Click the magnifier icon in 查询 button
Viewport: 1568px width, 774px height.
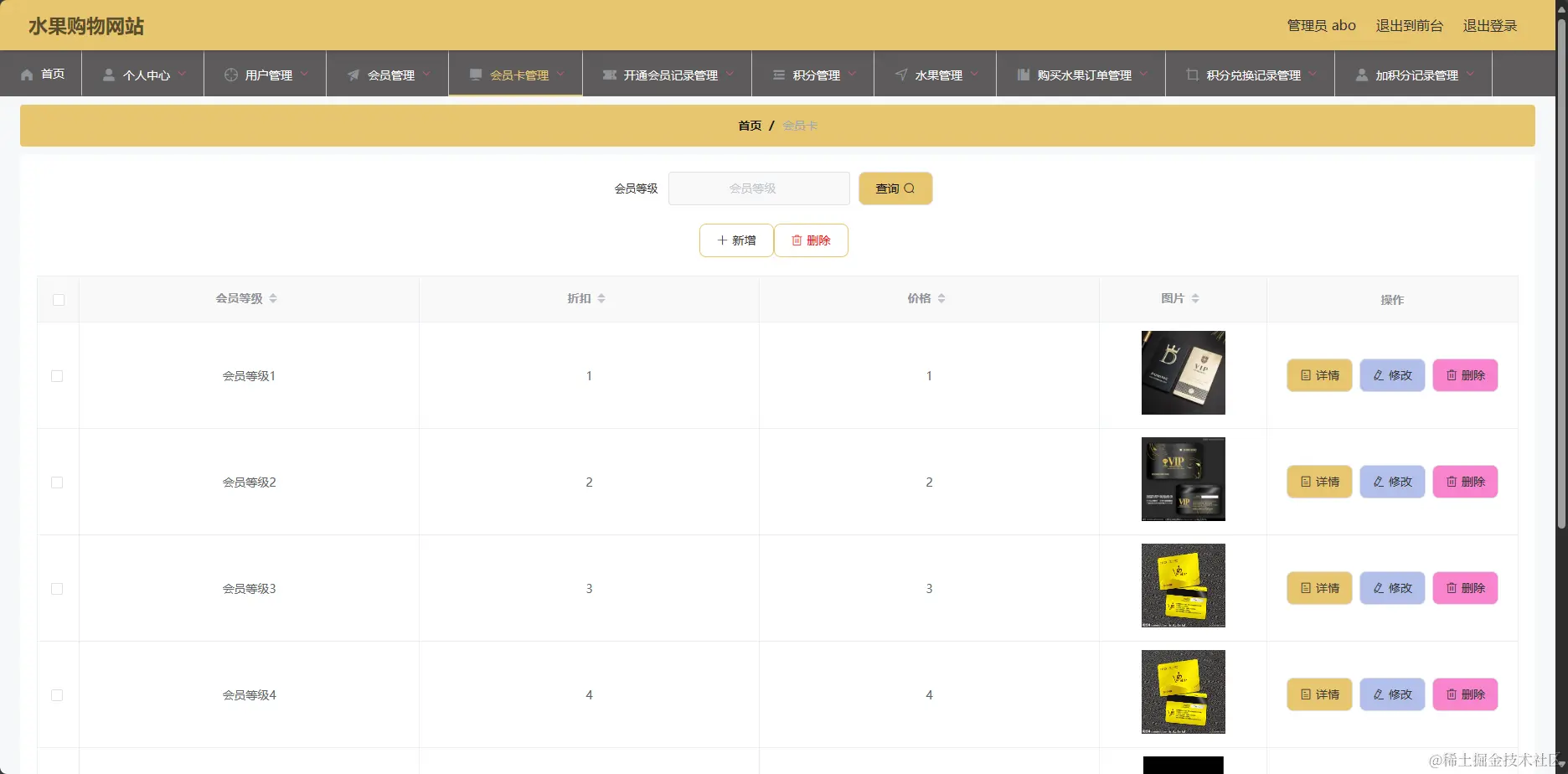pos(910,188)
